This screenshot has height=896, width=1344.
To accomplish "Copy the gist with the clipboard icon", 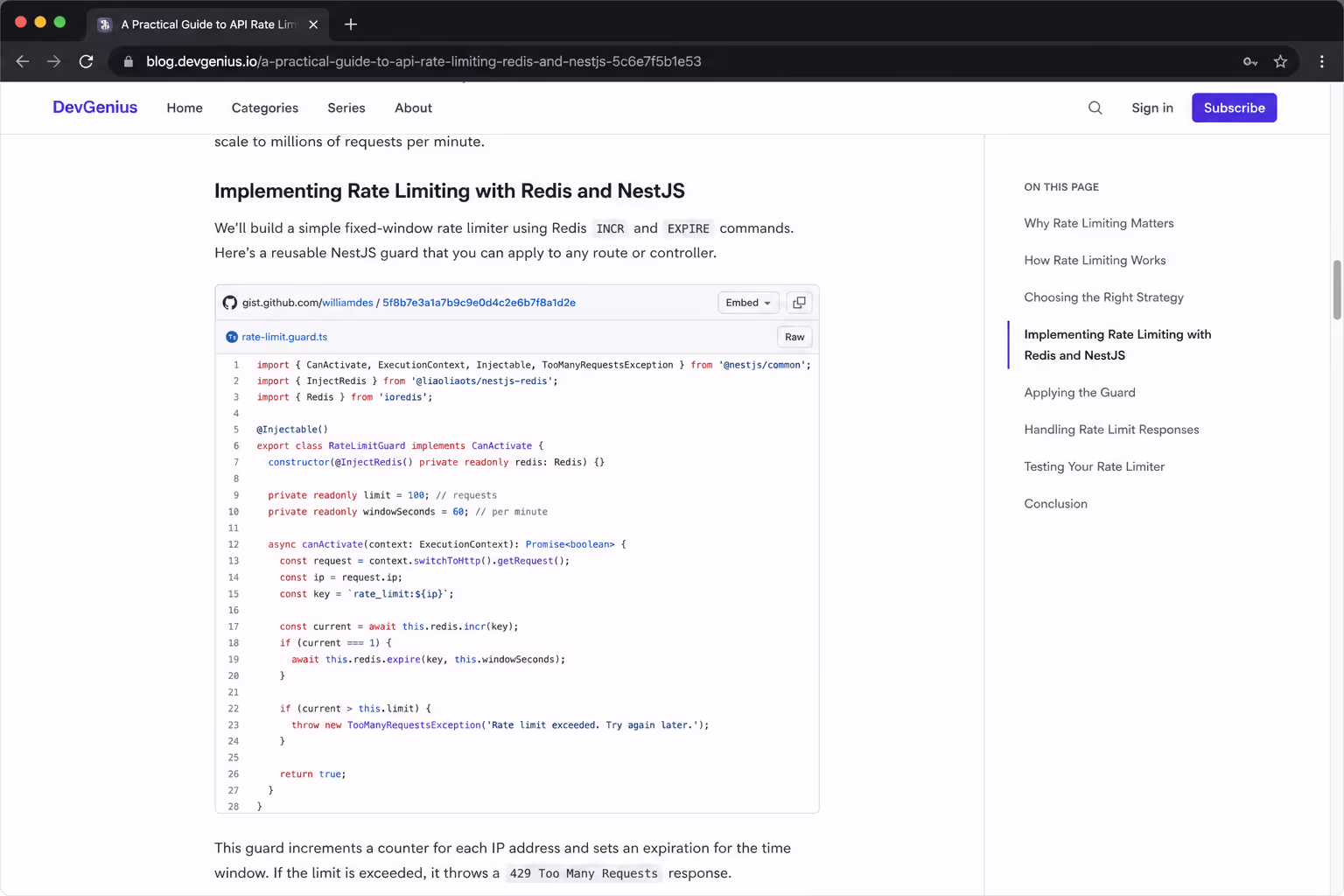I will (x=799, y=303).
